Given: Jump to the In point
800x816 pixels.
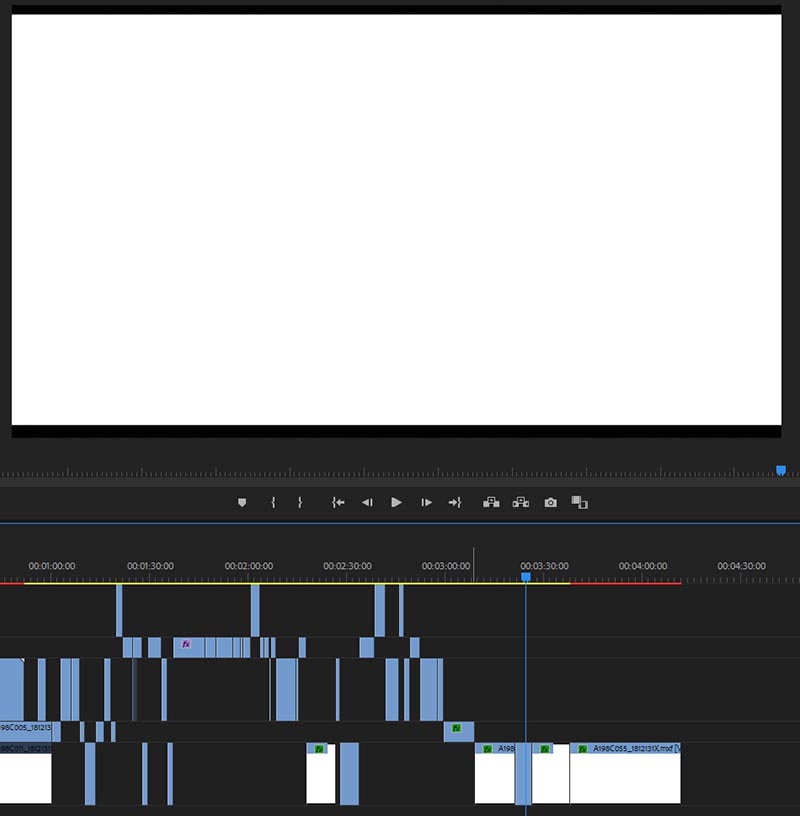Looking at the screenshot, I should coord(338,502).
